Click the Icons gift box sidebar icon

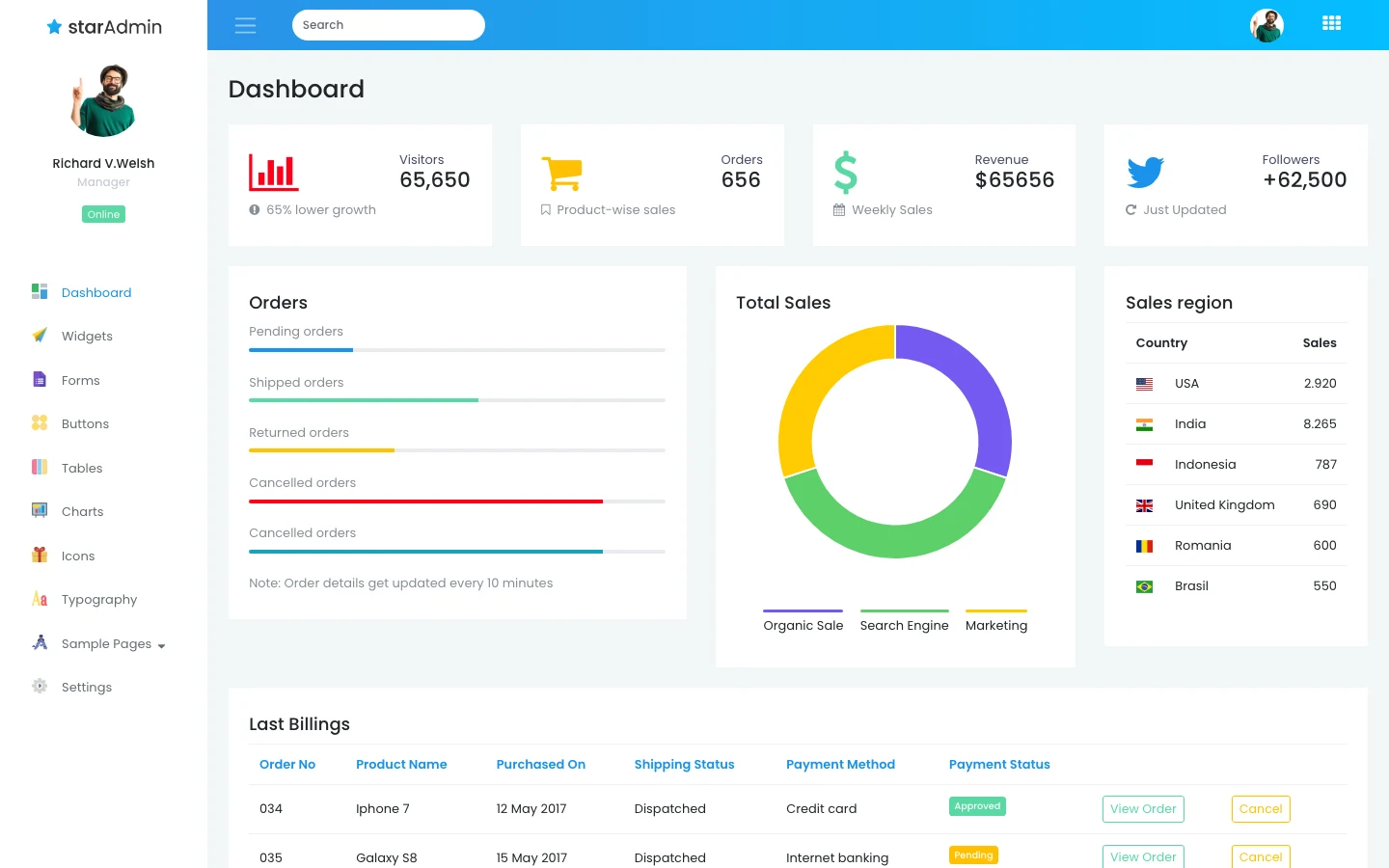(40, 555)
